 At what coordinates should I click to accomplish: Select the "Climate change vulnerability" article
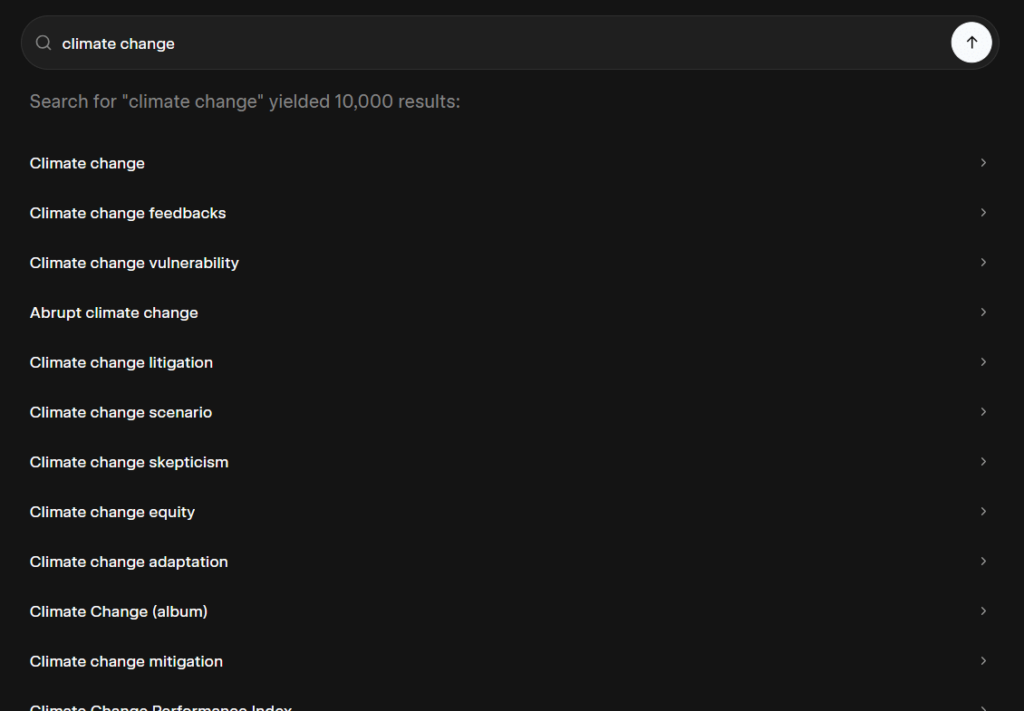(134, 263)
